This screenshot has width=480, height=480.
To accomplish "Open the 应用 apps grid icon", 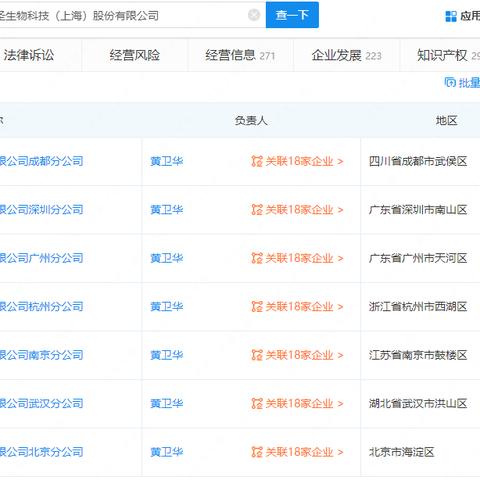I will (x=451, y=16).
